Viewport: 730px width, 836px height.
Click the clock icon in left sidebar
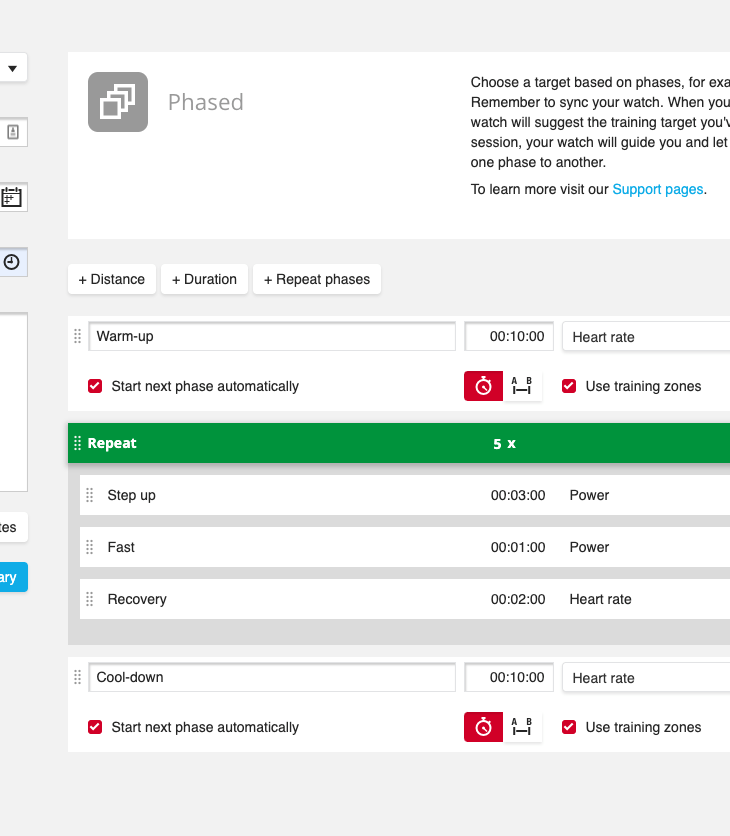tap(12, 262)
